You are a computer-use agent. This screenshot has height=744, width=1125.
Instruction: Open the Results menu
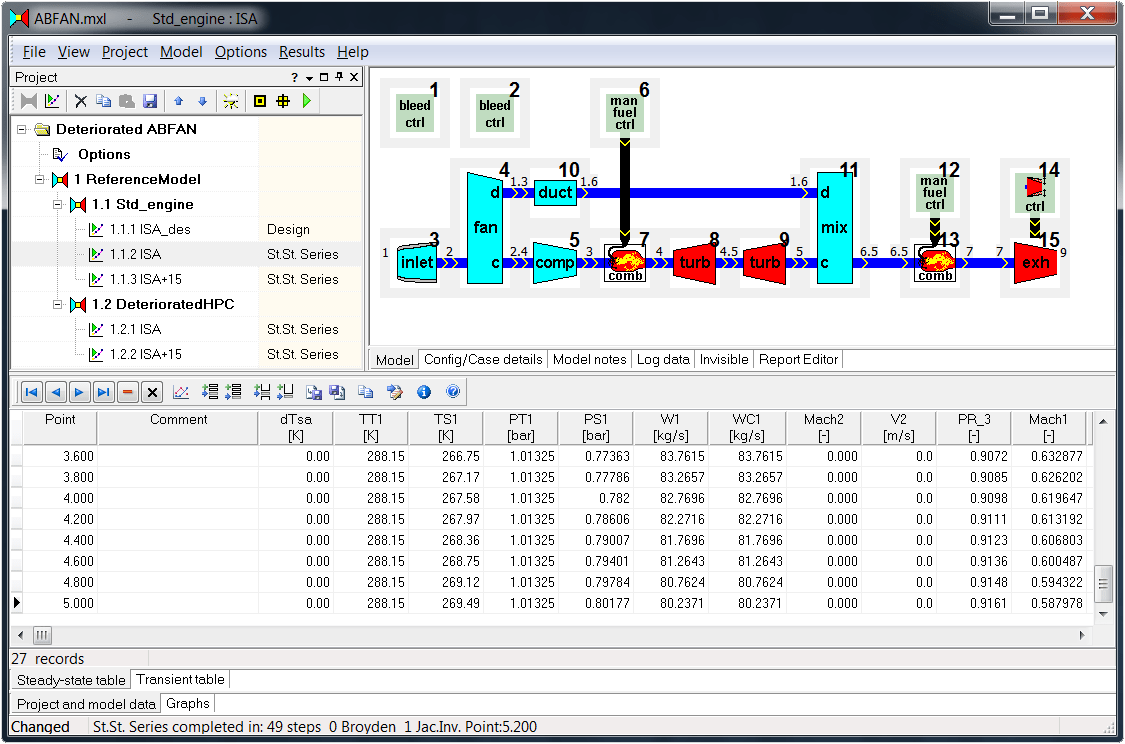pos(301,52)
